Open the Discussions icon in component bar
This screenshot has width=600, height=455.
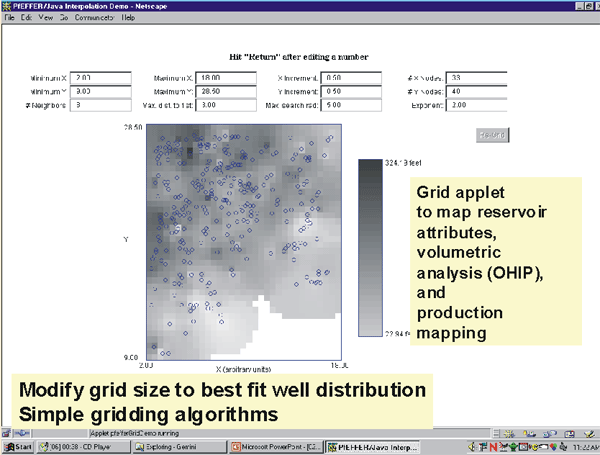pos(550,434)
